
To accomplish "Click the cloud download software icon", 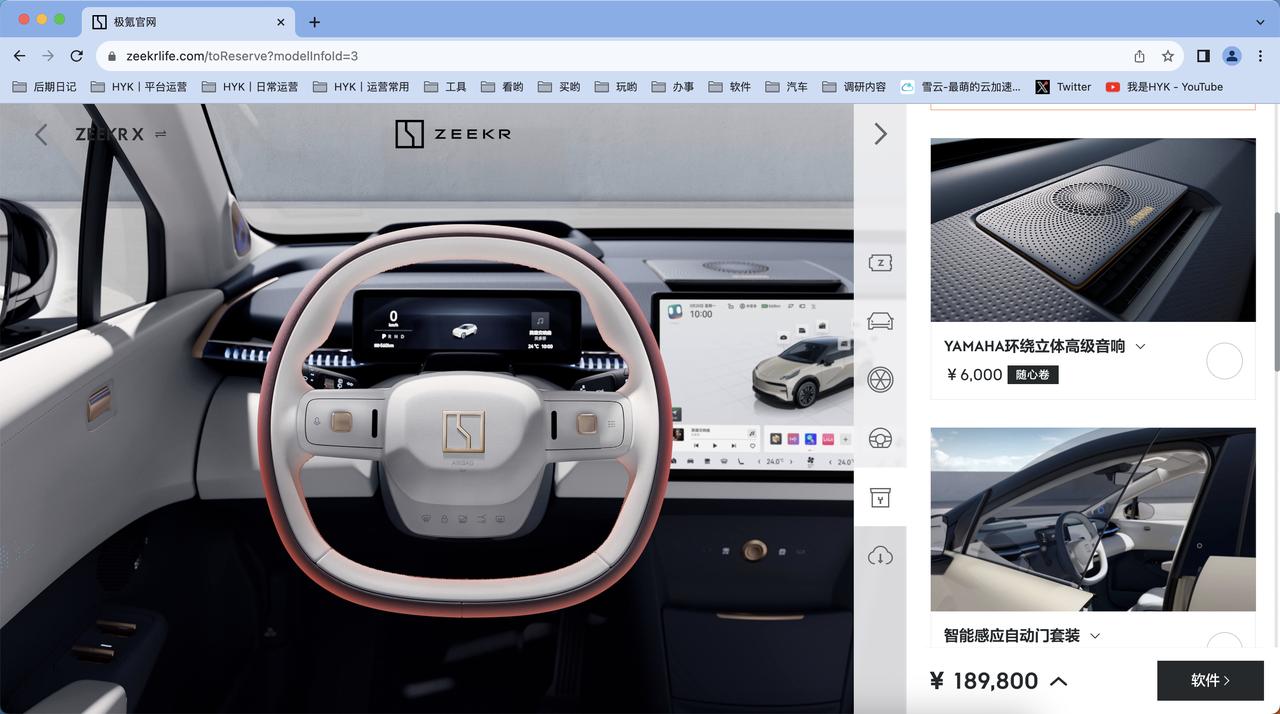I will pos(880,556).
